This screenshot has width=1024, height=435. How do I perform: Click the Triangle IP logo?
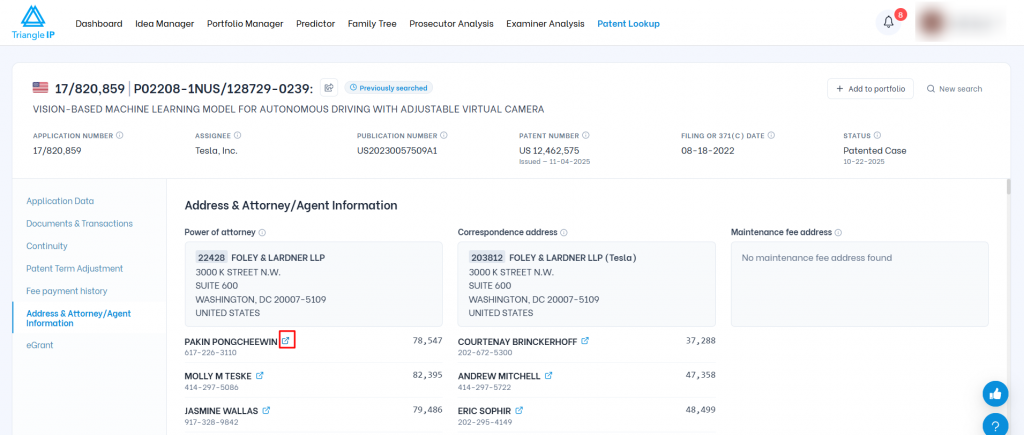[33, 23]
